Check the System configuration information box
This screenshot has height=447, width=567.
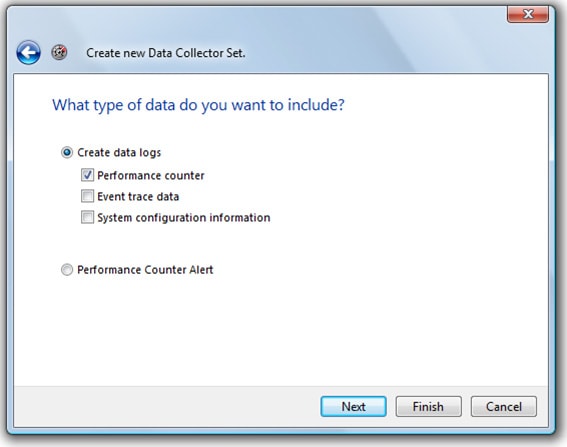(87, 217)
